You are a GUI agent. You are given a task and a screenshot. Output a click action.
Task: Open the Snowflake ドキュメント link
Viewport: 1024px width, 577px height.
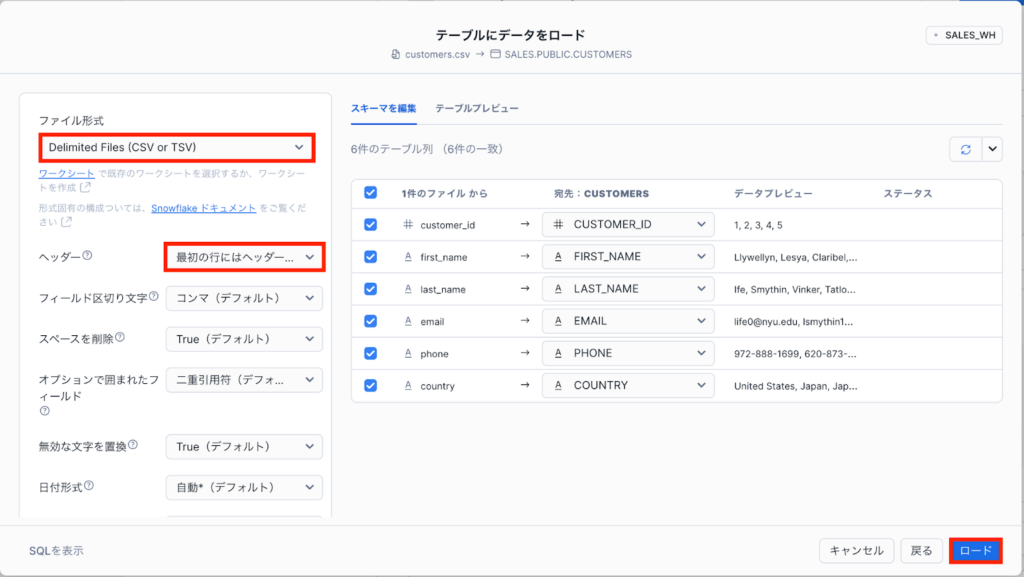pyautogui.click(x=197, y=208)
